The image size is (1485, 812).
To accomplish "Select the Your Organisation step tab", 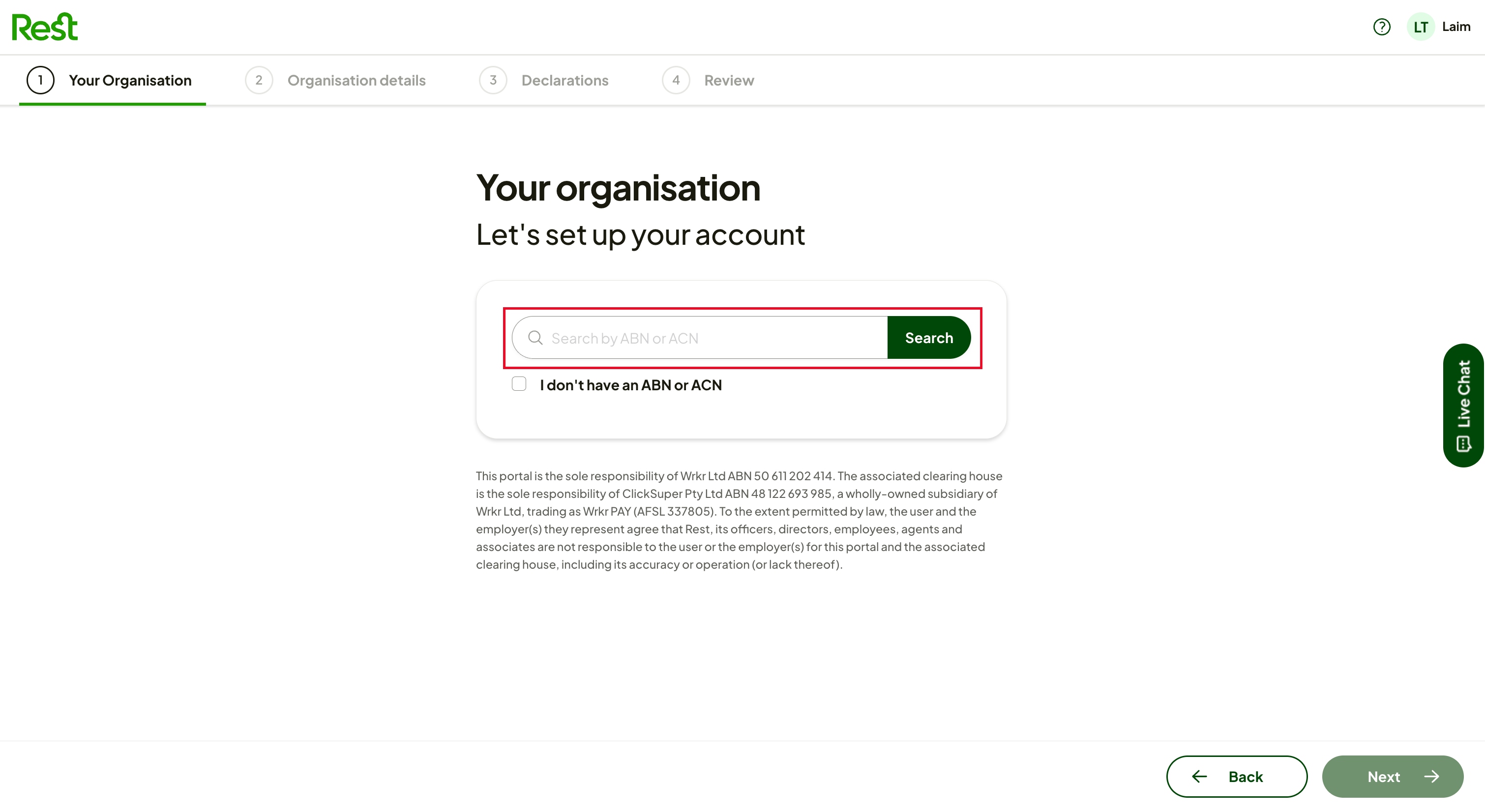I will (x=113, y=80).
